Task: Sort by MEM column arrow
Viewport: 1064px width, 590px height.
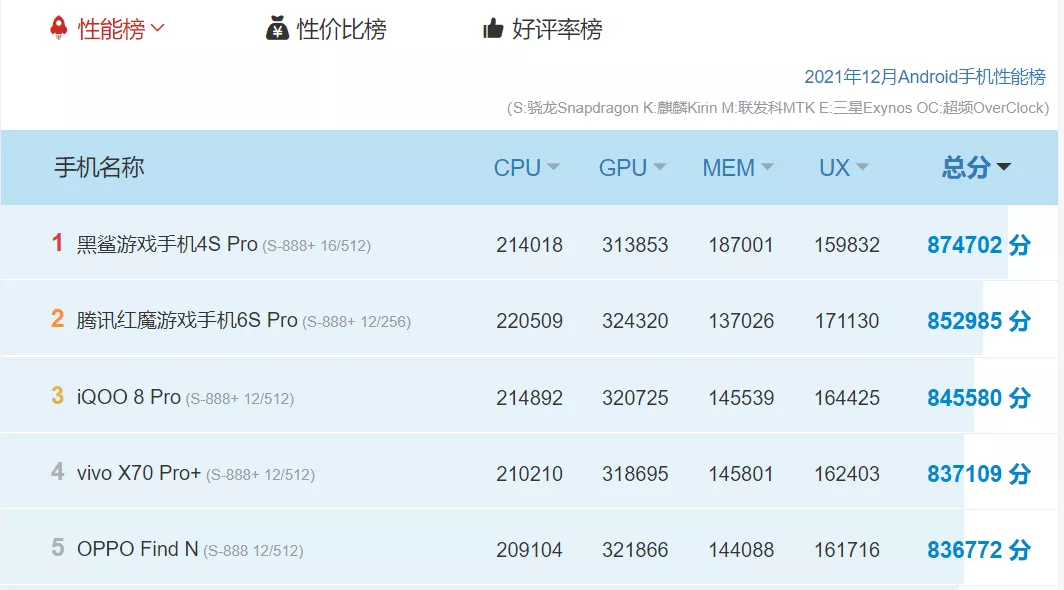Action: [x=767, y=167]
